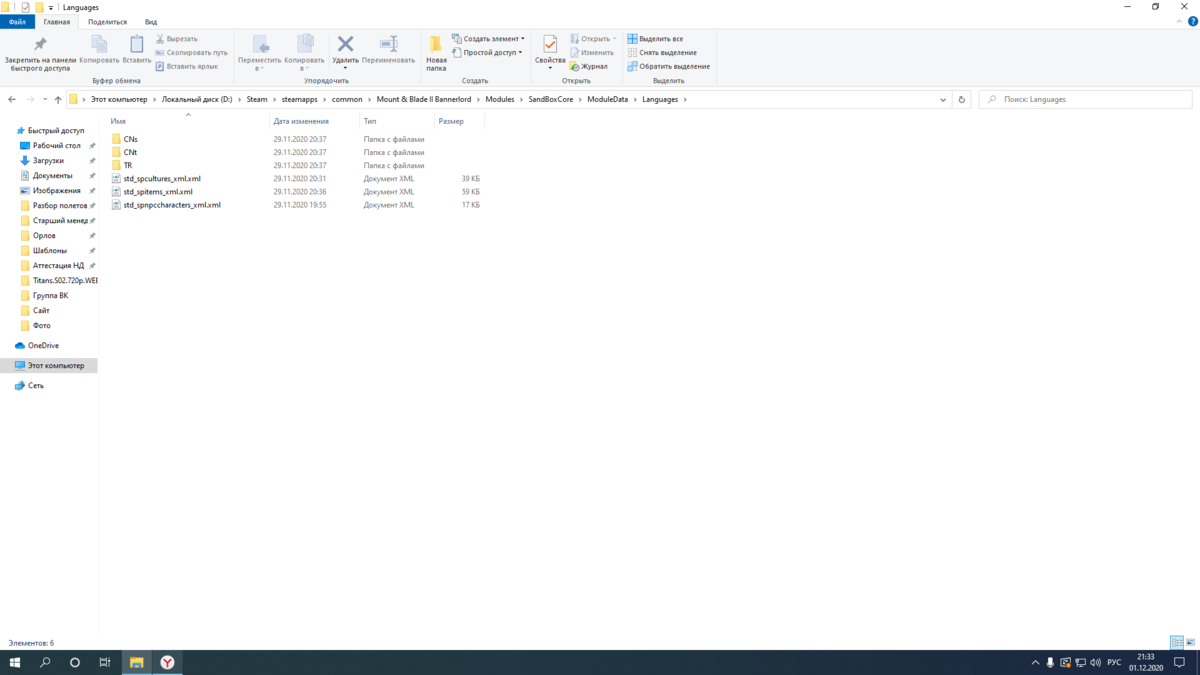Image resolution: width=1200 pixels, height=675 pixels.
Task: Click Mount & Blade II Bannerlord breadcrumb
Action: pyautogui.click(x=423, y=99)
